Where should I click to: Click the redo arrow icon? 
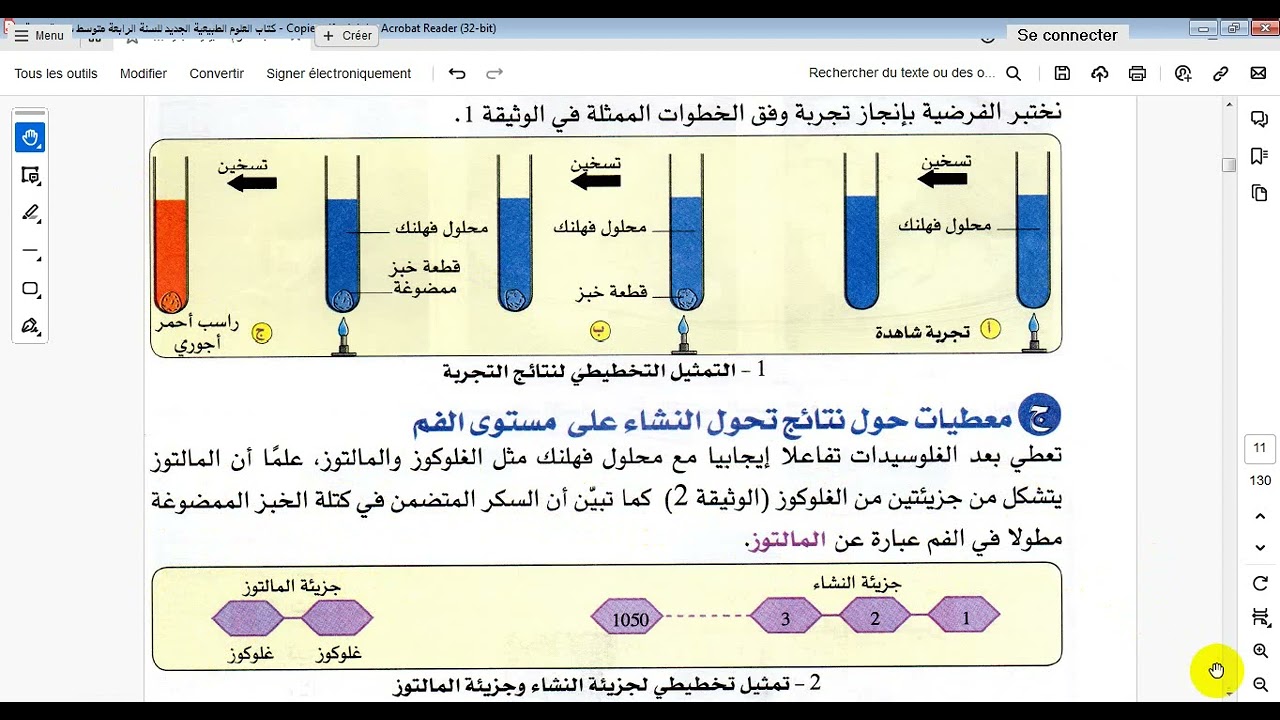point(494,74)
